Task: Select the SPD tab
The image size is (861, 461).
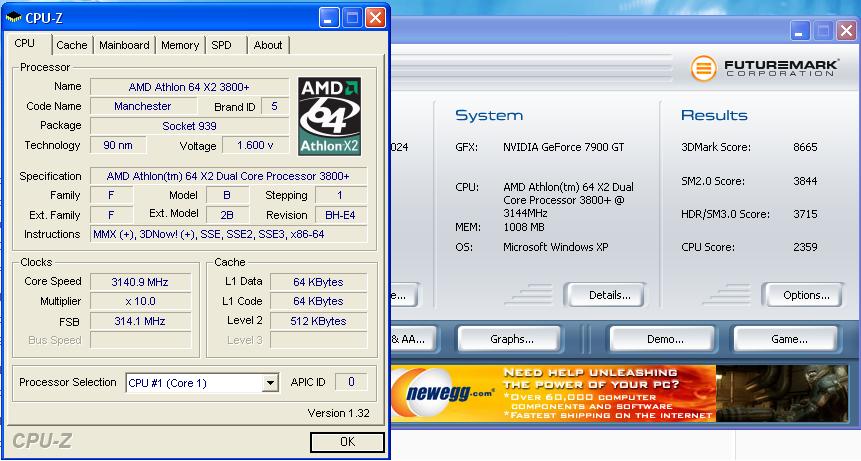Action: click(x=221, y=45)
